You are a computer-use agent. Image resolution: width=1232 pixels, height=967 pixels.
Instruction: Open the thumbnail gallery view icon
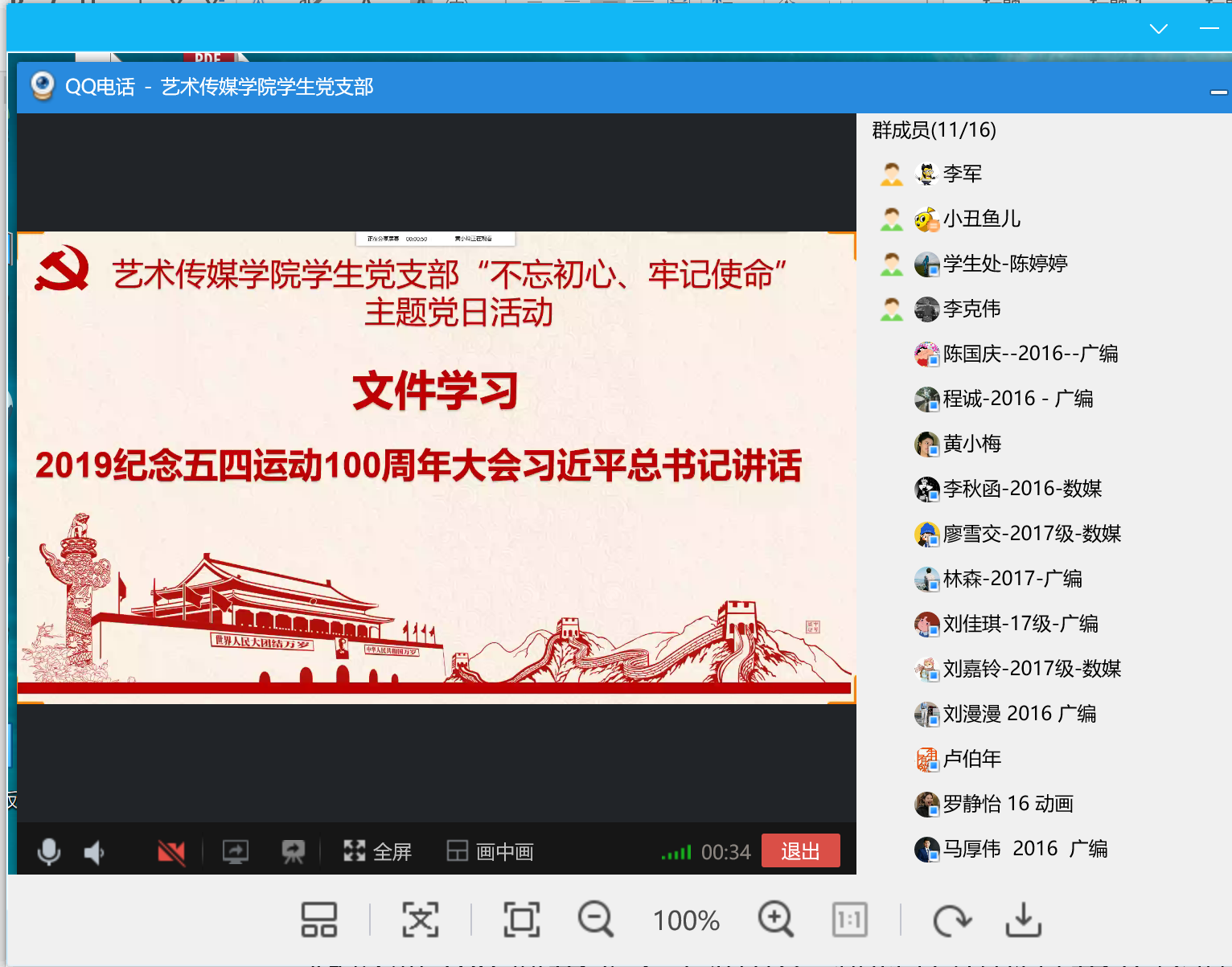click(319, 920)
